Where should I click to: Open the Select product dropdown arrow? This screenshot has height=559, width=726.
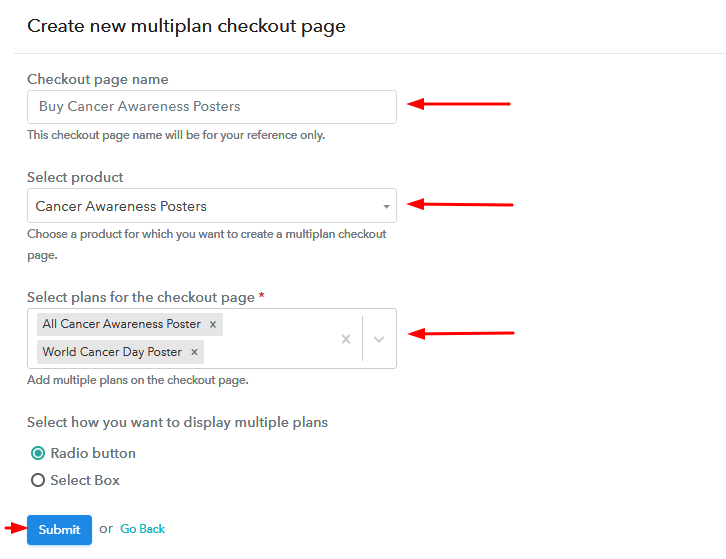tap(386, 207)
